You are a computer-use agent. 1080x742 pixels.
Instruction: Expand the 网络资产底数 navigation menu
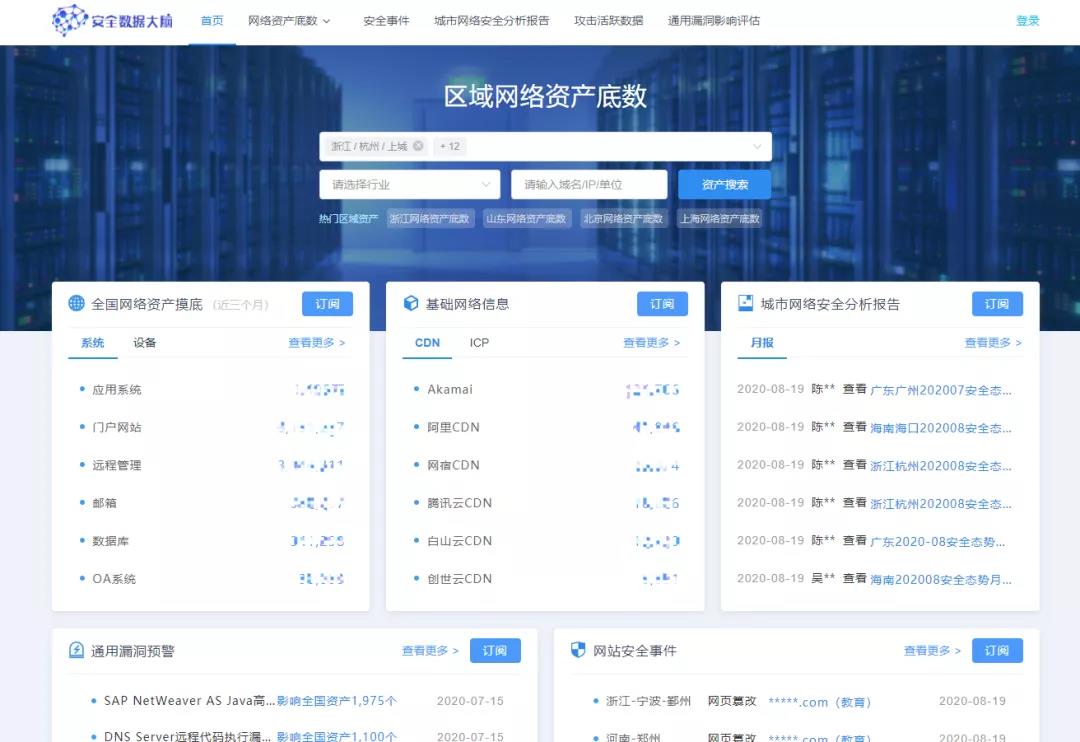pyautogui.click(x=289, y=21)
